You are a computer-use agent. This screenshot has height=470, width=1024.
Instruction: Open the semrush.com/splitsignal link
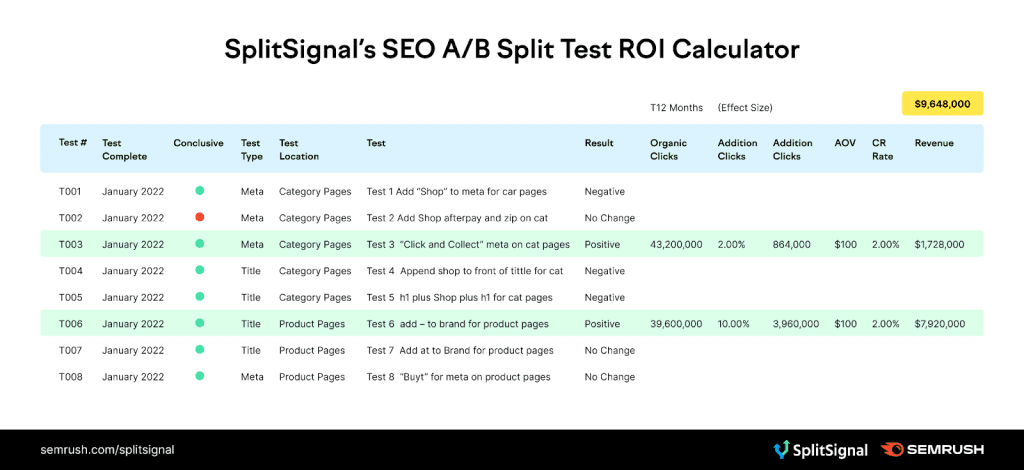click(100, 450)
